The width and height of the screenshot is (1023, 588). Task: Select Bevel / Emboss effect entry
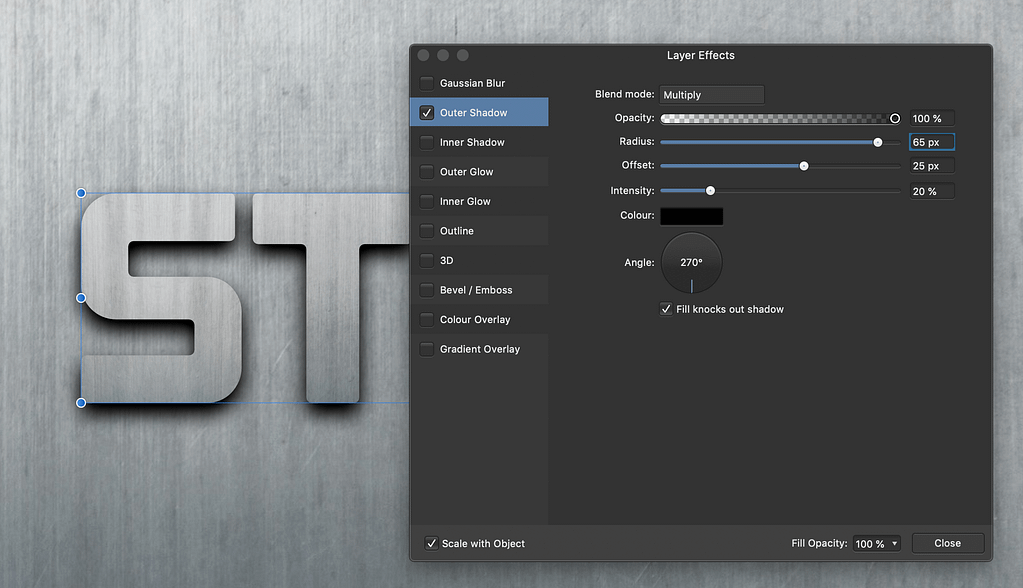coord(476,290)
